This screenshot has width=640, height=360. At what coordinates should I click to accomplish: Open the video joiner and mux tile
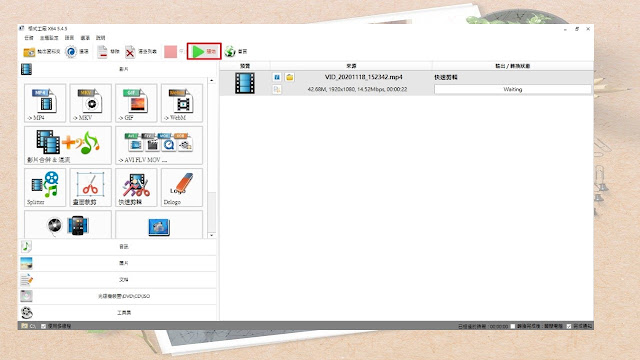click(68, 145)
